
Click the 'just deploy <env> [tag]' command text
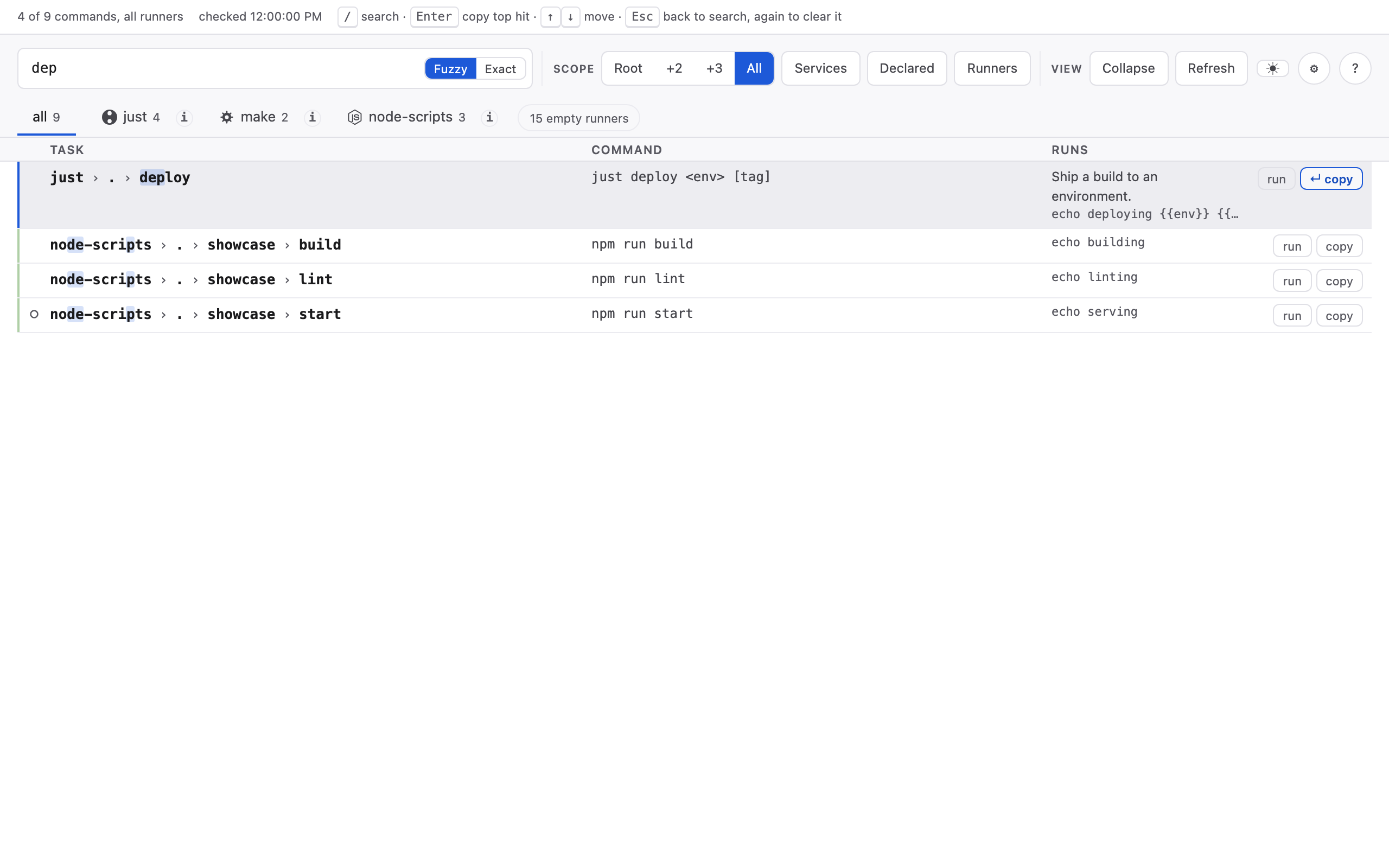click(681, 177)
